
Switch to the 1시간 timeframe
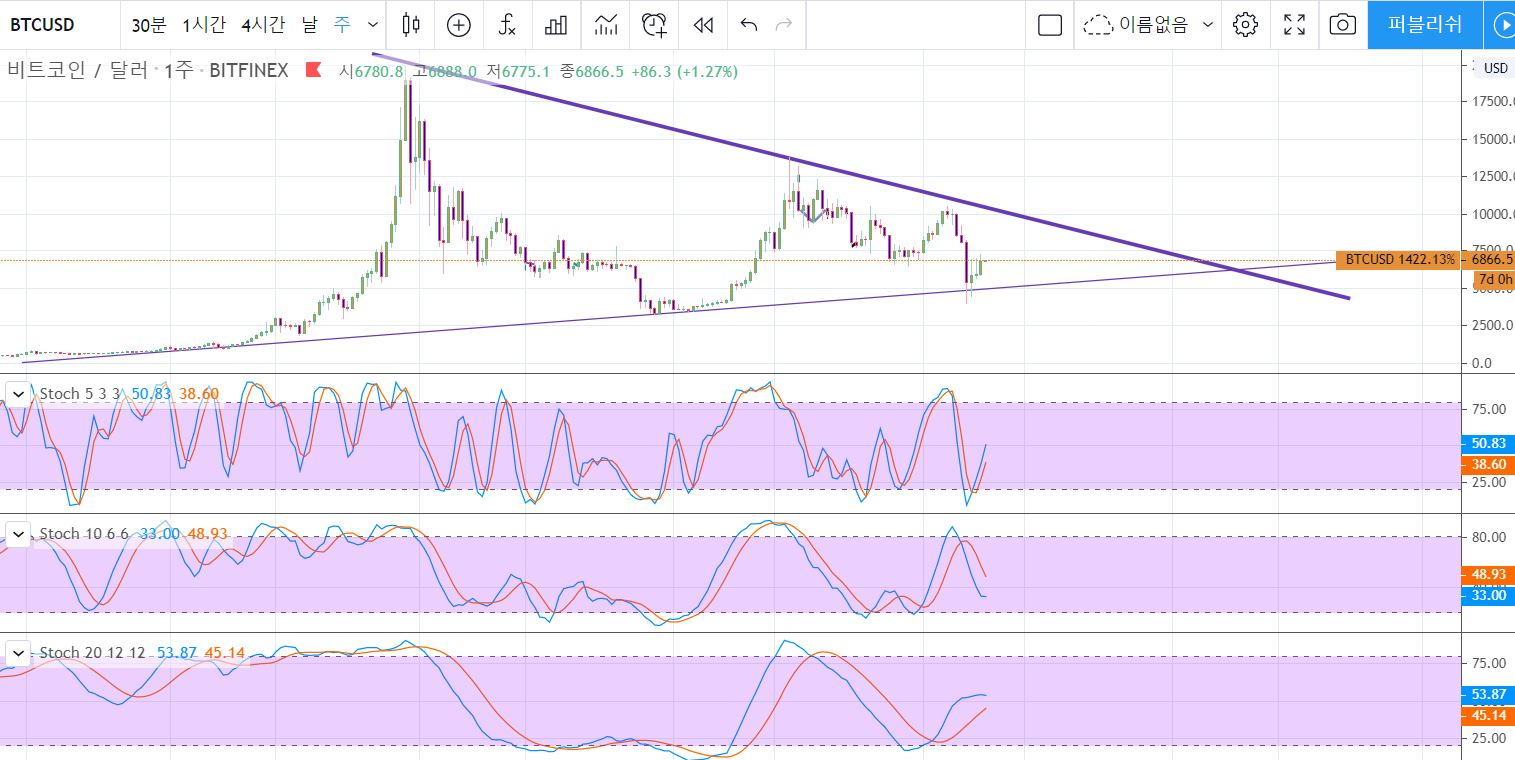coord(204,25)
